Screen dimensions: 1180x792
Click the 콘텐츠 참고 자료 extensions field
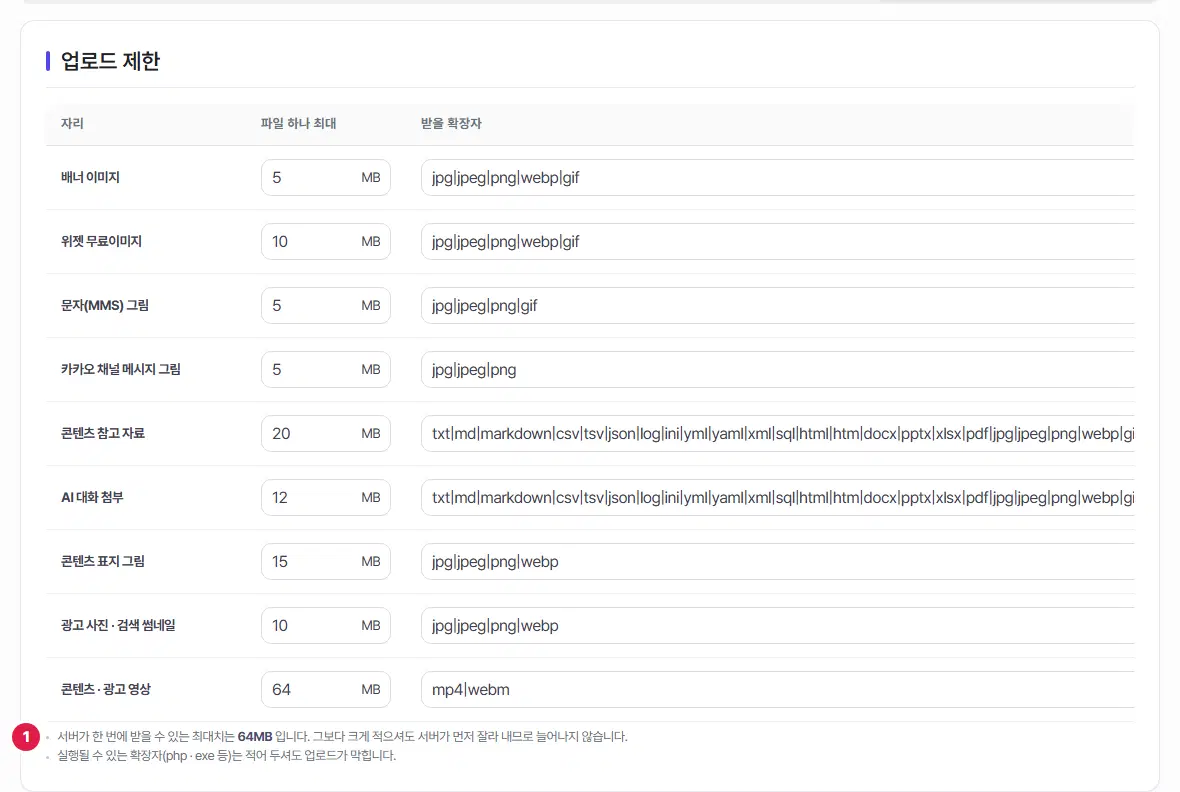[777, 434]
